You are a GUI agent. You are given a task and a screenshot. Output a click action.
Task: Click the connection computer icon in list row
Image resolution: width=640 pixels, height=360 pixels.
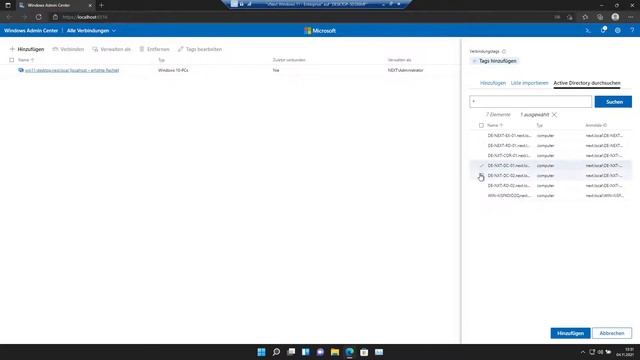[21, 70]
